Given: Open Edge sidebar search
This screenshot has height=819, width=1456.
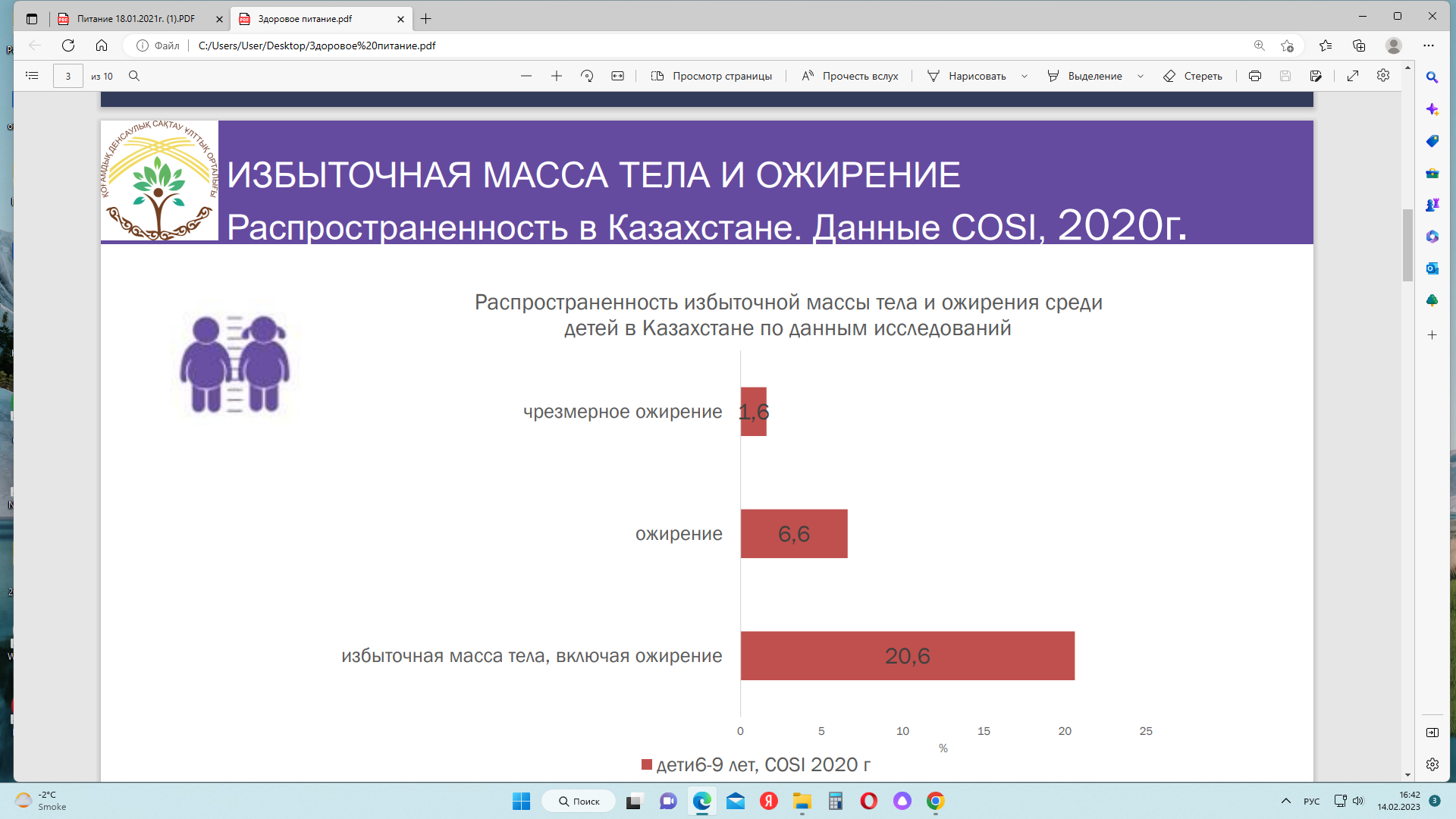Looking at the screenshot, I should point(1432,77).
